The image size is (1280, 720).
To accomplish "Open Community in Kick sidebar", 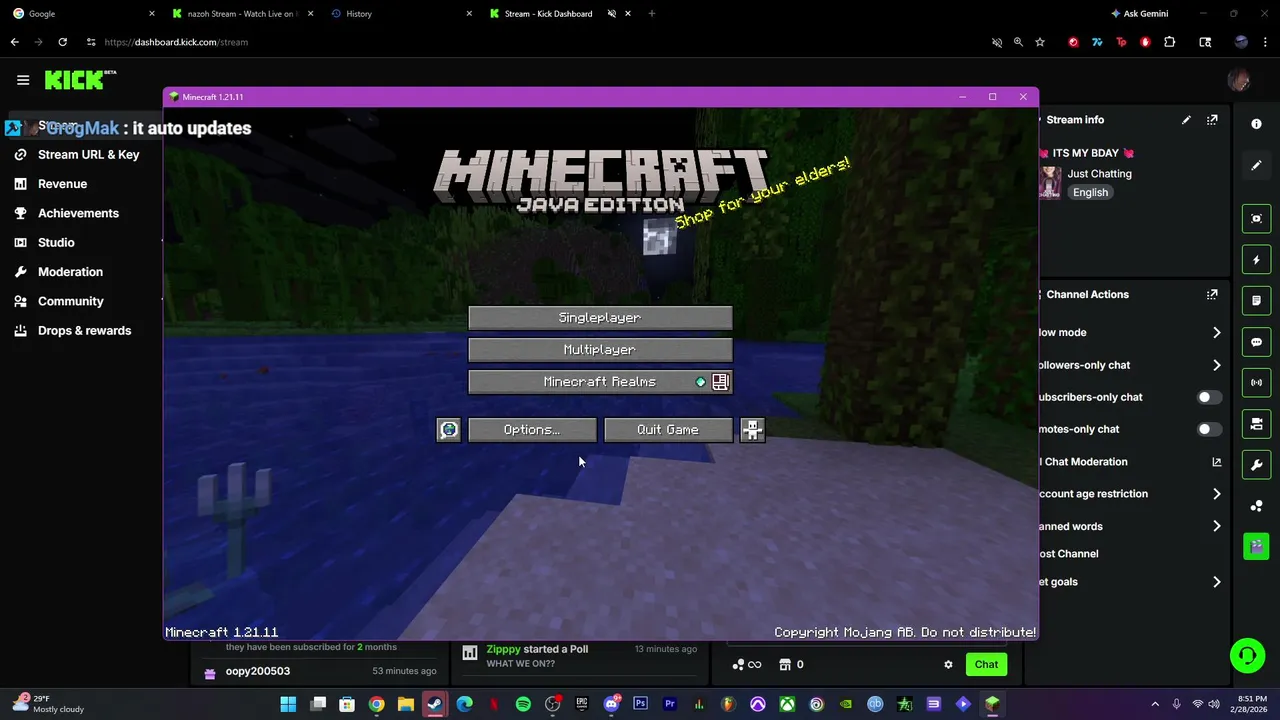I will coord(70,301).
